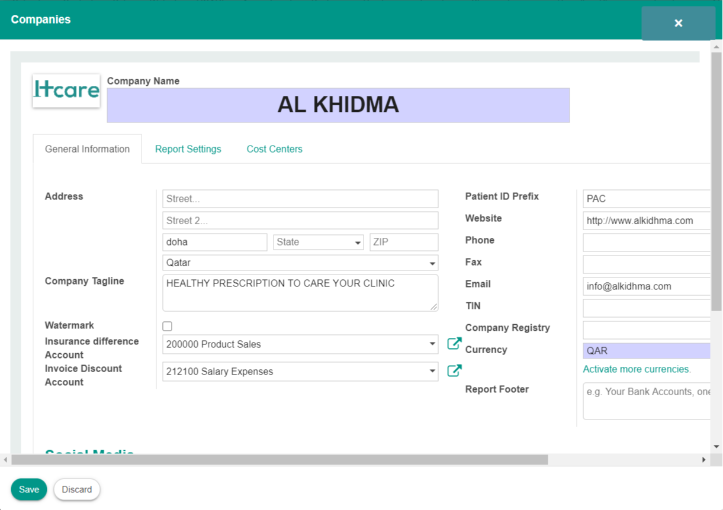The height and width of the screenshot is (510, 723).
Task: Click the scroll up arrow
Action: (x=716, y=47)
